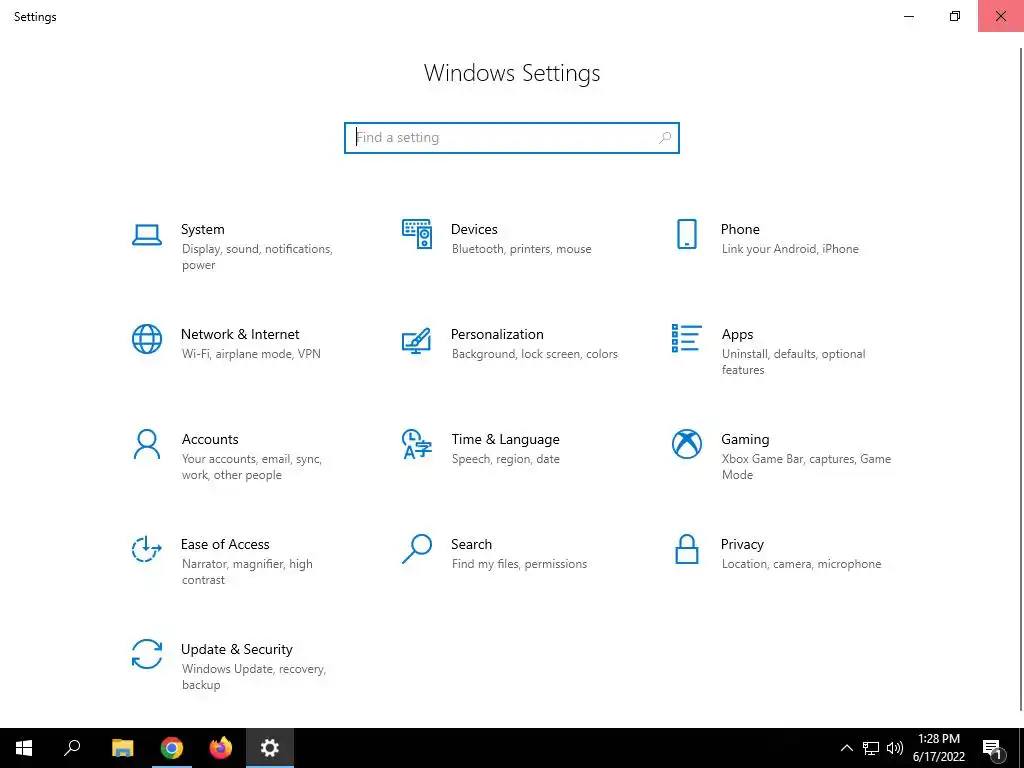This screenshot has width=1024, height=768.
Task: Open the System settings title
Action: click(x=202, y=229)
